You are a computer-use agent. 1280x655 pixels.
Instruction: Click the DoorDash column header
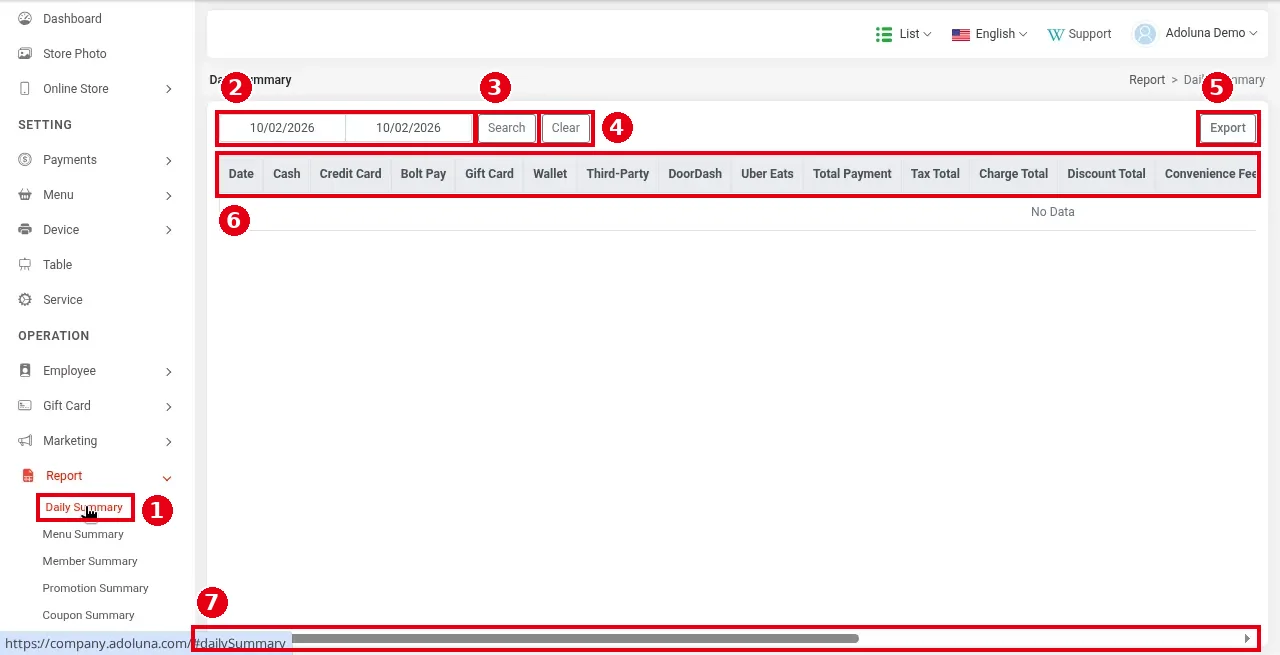[x=695, y=174]
